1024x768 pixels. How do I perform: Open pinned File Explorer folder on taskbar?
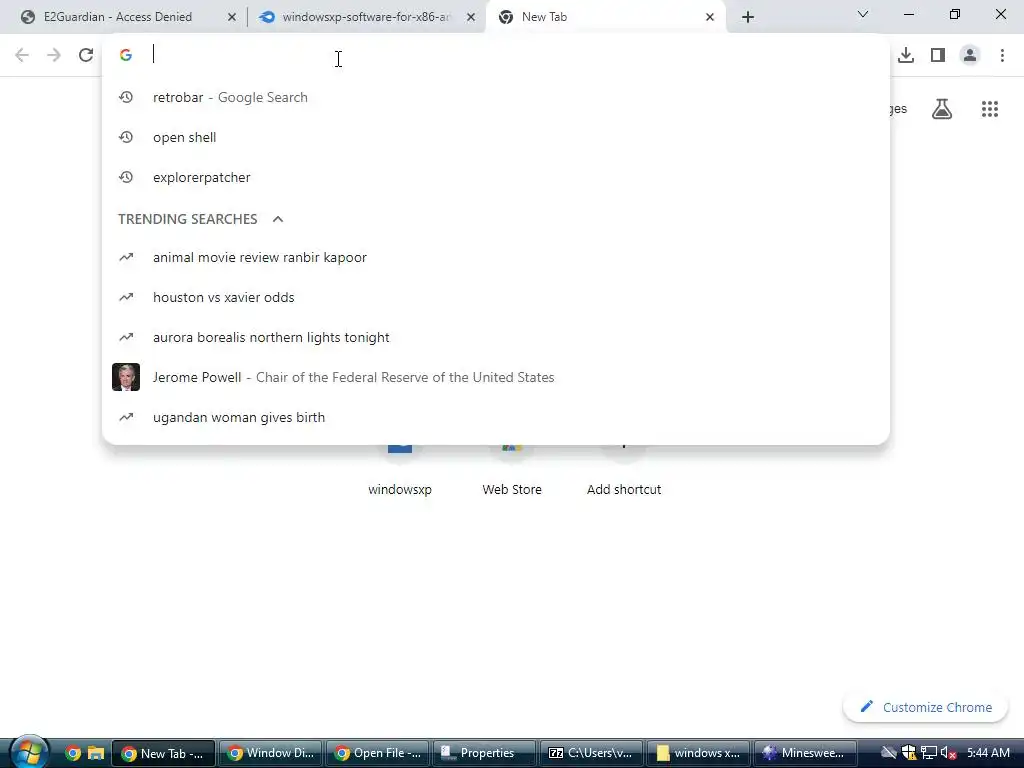point(95,753)
